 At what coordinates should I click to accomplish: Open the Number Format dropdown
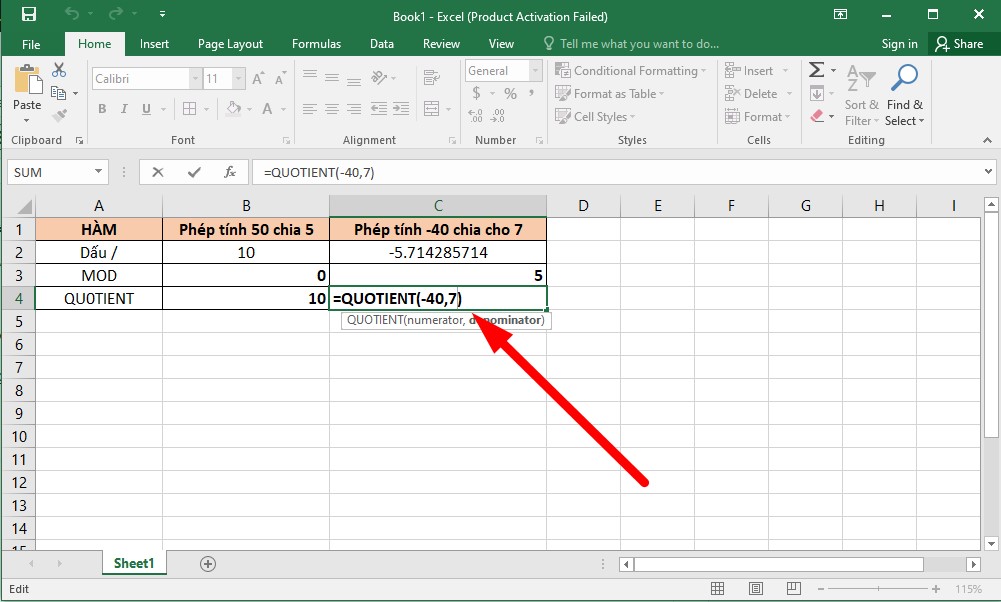click(533, 70)
